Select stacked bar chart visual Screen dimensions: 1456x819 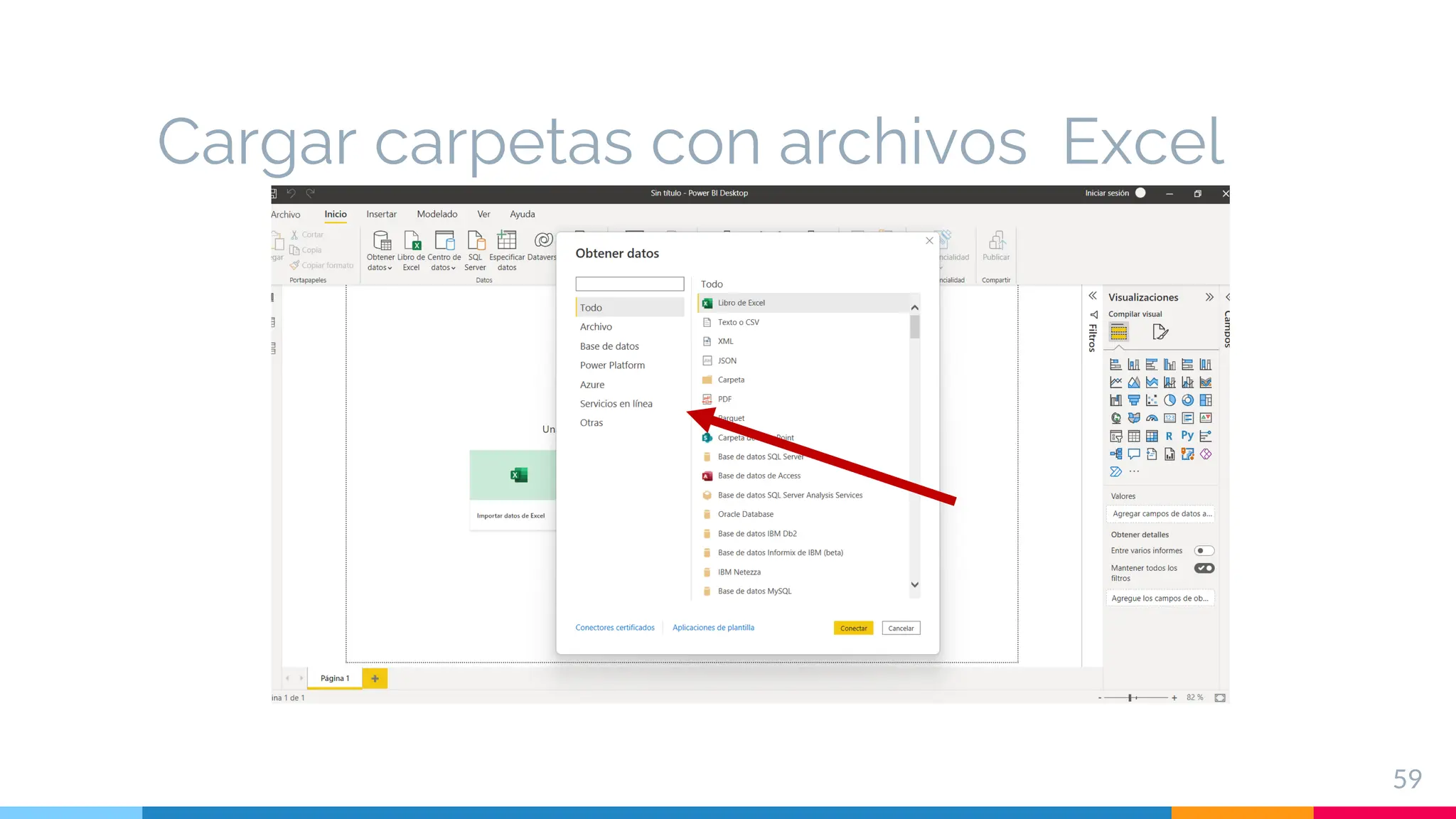point(1116,365)
